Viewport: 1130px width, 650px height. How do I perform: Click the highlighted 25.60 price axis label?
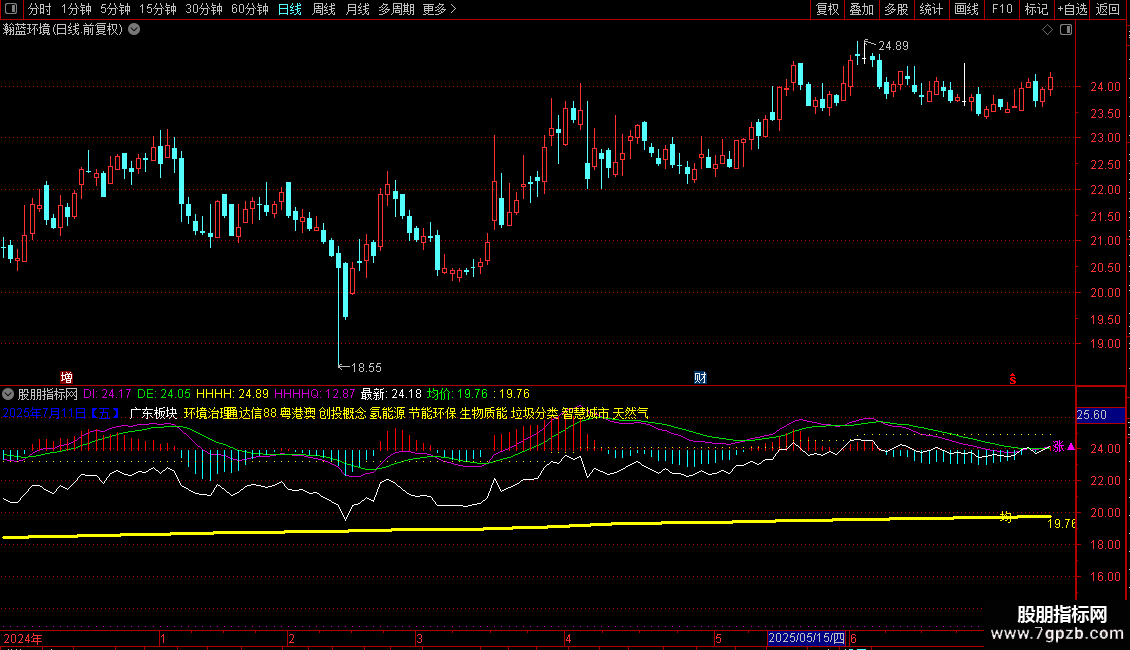(x=1100, y=415)
